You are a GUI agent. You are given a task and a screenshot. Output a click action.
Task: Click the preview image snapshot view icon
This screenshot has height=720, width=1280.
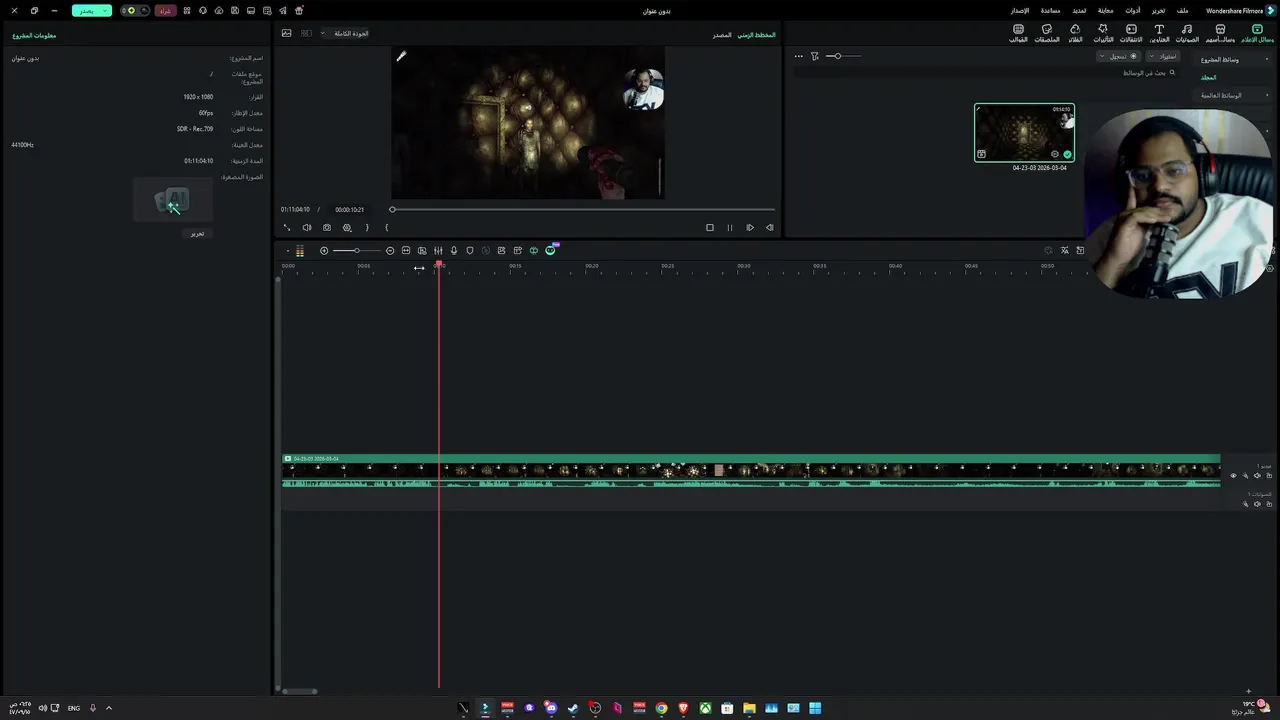coord(286,33)
